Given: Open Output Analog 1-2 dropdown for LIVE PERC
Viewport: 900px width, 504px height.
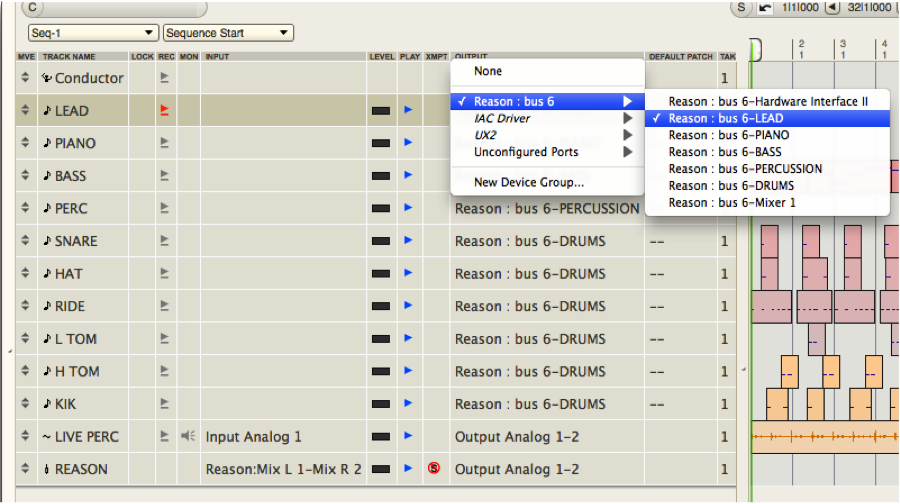Looking at the screenshot, I should pos(547,437).
